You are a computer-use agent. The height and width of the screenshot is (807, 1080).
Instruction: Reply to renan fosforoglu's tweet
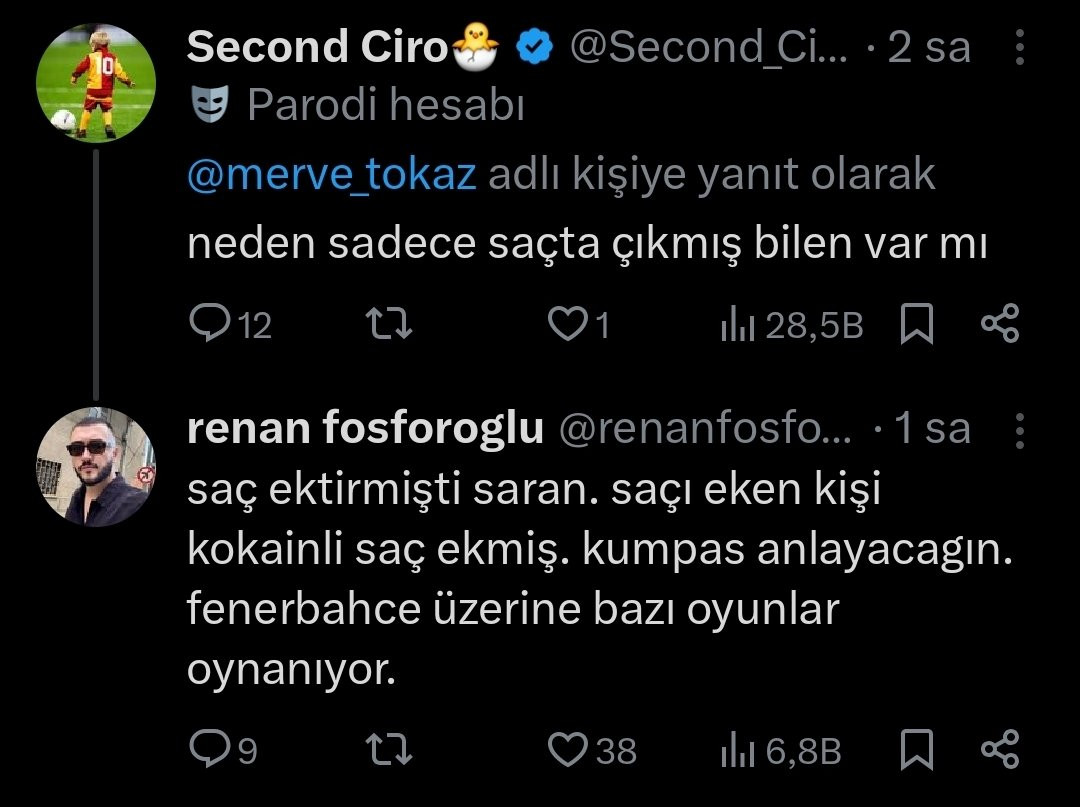click(210, 749)
